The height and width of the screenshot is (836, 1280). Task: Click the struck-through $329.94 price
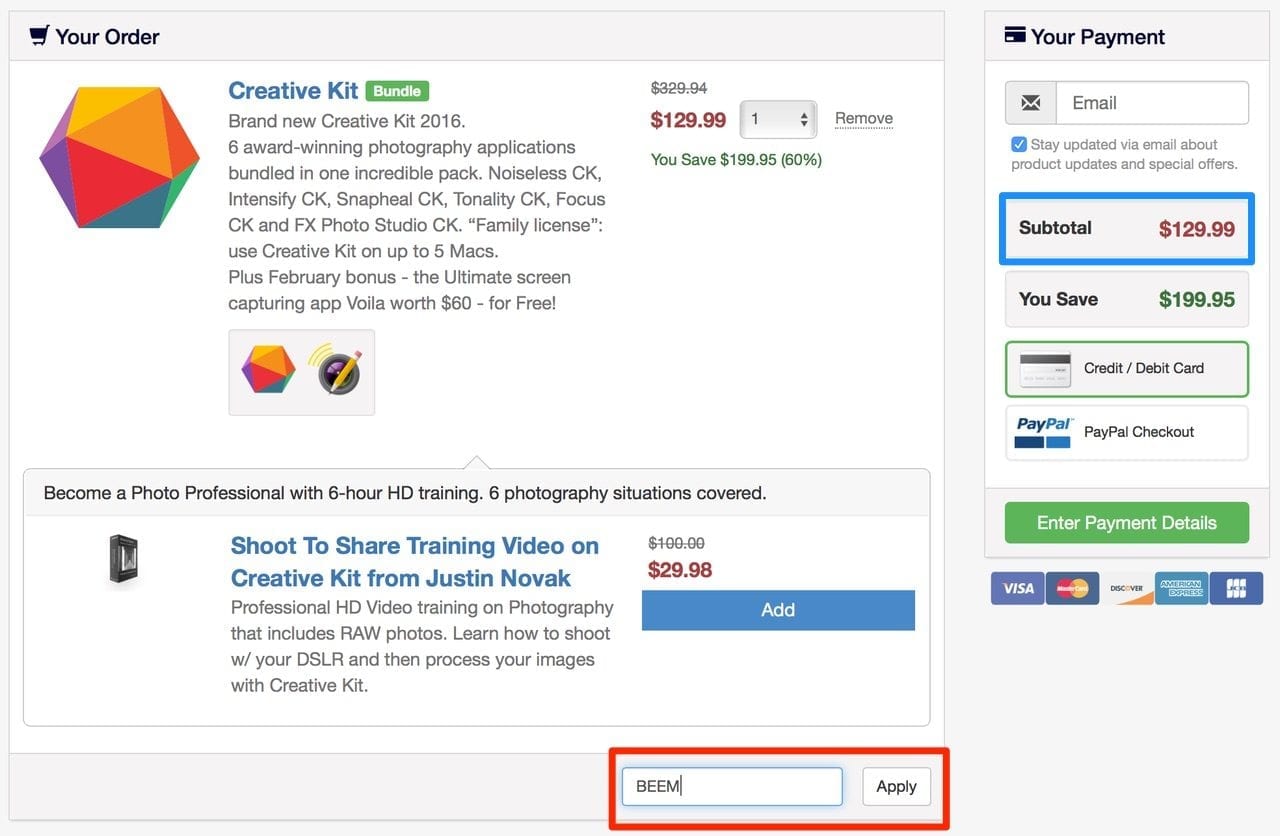click(x=679, y=88)
